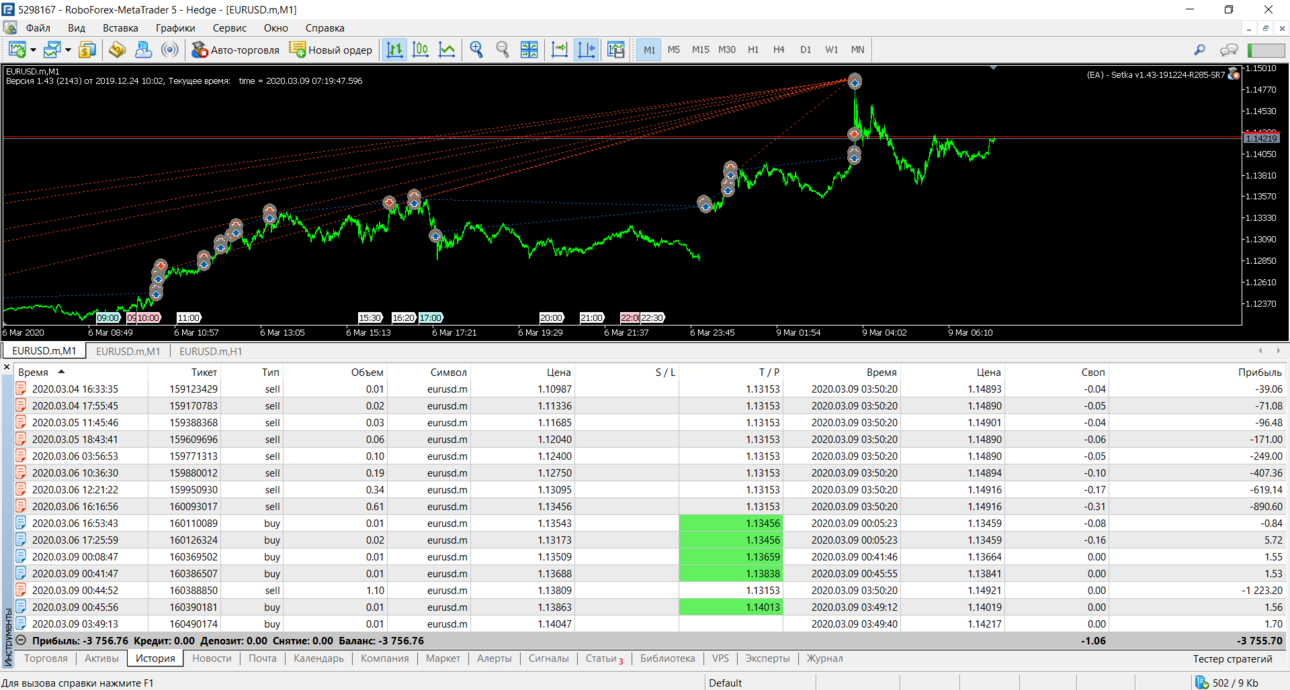Zoom in on the chart
The height and width of the screenshot is (690, 1290).
pyautogui.click(x=477, y=49)
